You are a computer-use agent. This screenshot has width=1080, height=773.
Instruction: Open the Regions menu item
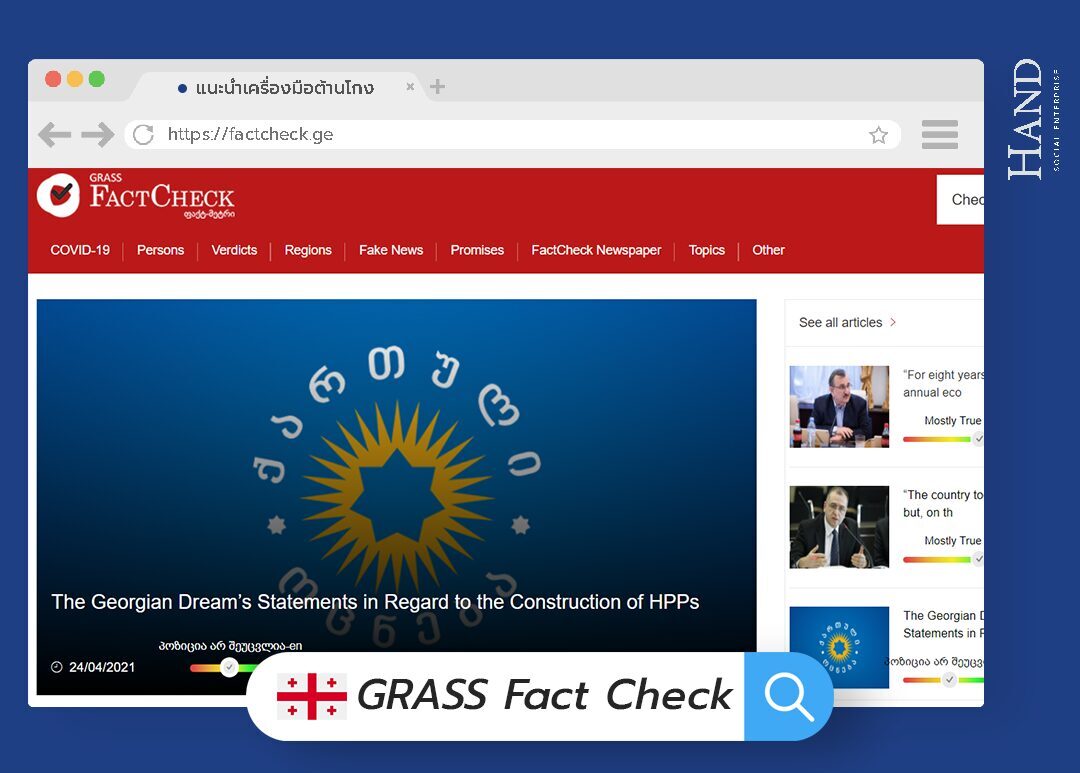pyautogui.click(x=308, y=250)
